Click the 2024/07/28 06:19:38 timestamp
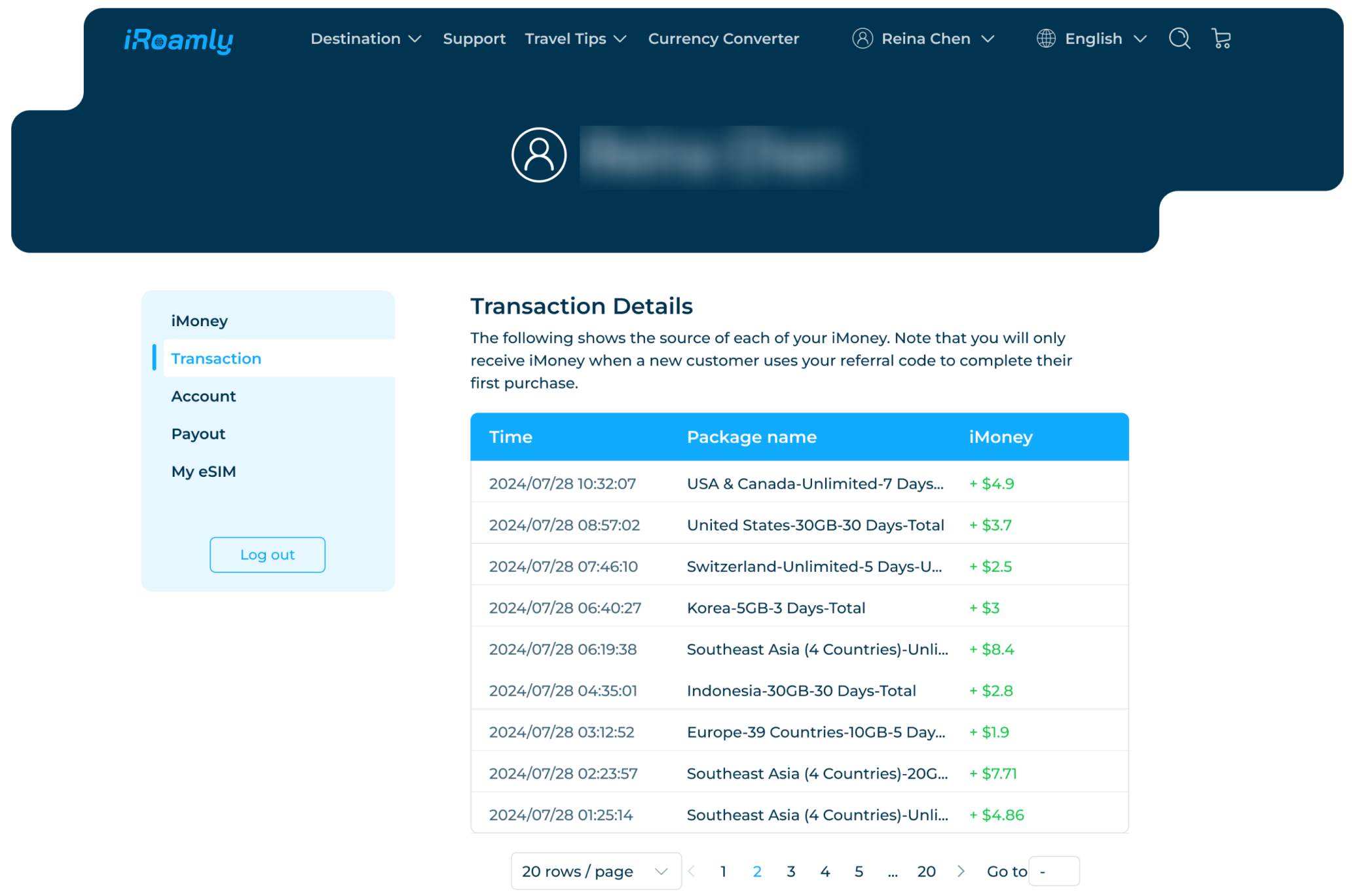The image size is (1355, 896). (x=563, y=649)
